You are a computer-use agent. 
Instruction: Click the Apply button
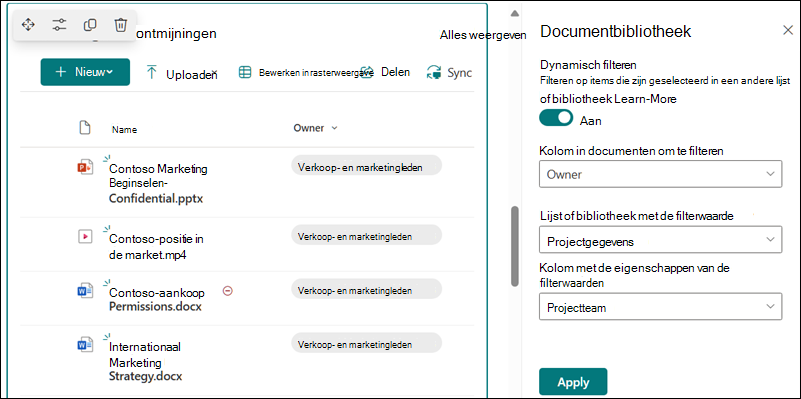click(x=573, y=382)
